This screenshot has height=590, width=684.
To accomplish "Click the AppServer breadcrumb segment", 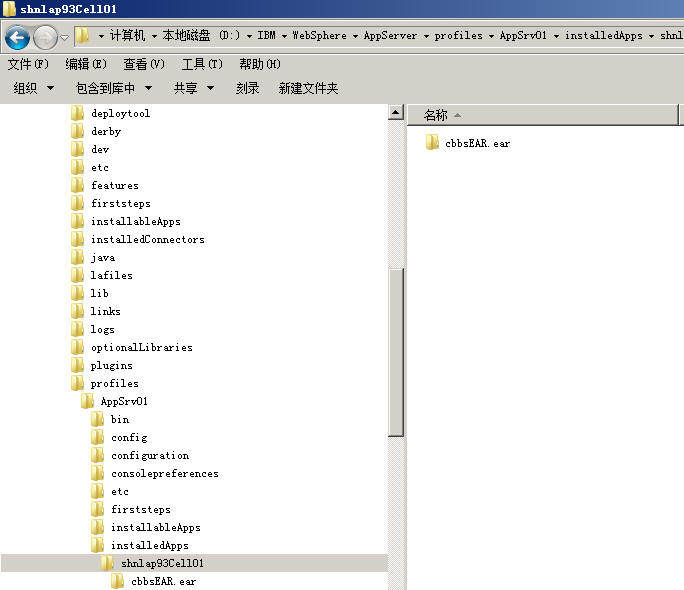I will pyautogui.click(x=390, y=35).
